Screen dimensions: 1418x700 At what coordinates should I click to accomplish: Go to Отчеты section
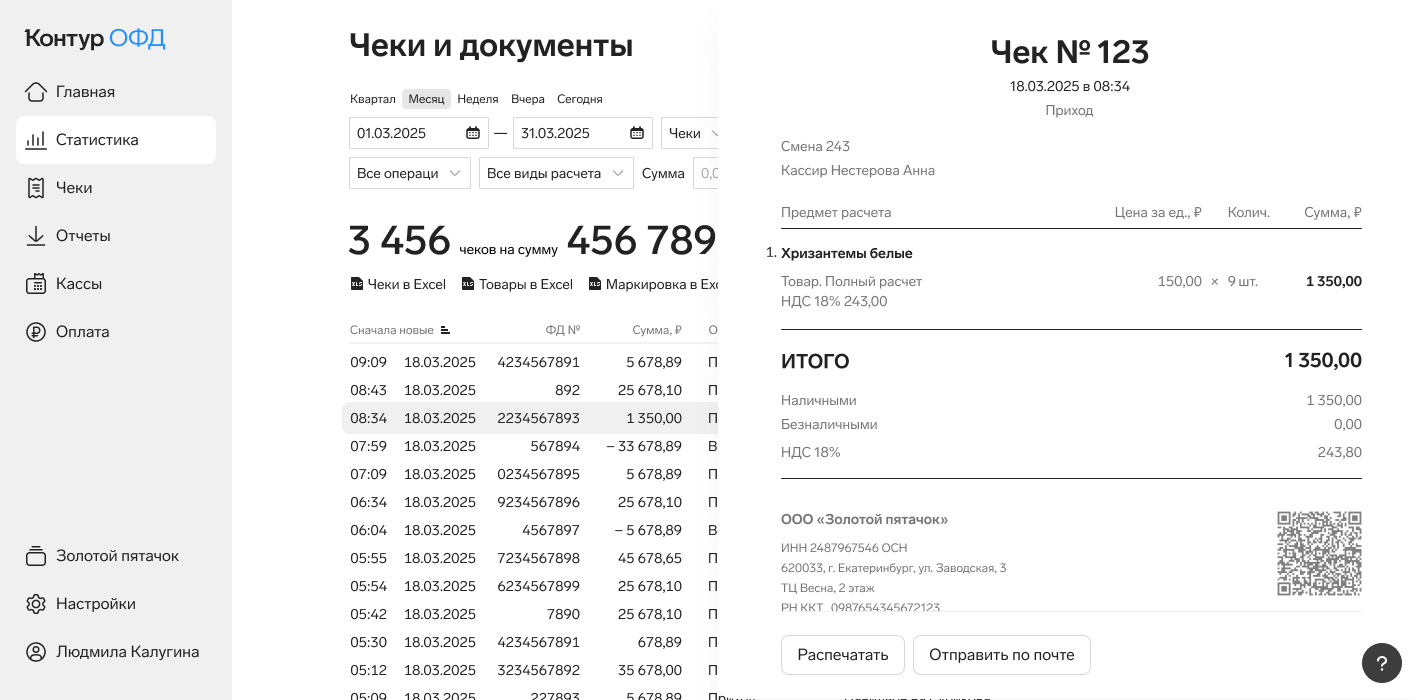(x=116, y=236)
